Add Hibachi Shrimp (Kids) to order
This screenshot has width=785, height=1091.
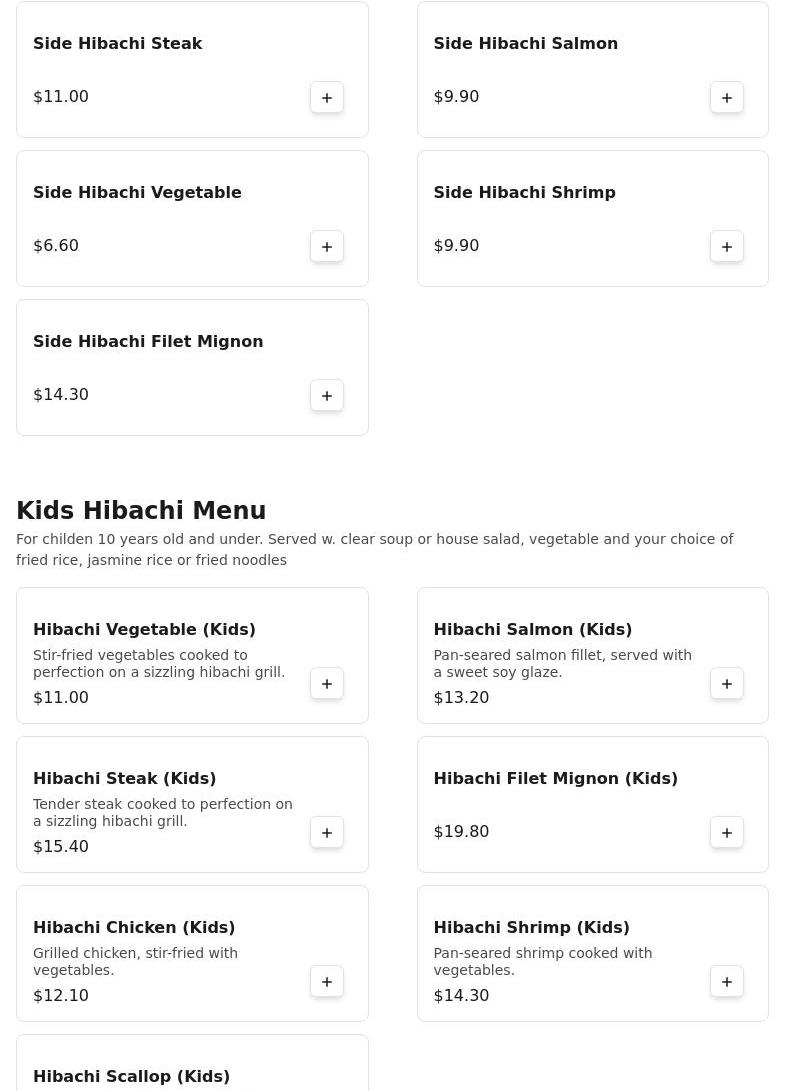click(x=727, y=981)
